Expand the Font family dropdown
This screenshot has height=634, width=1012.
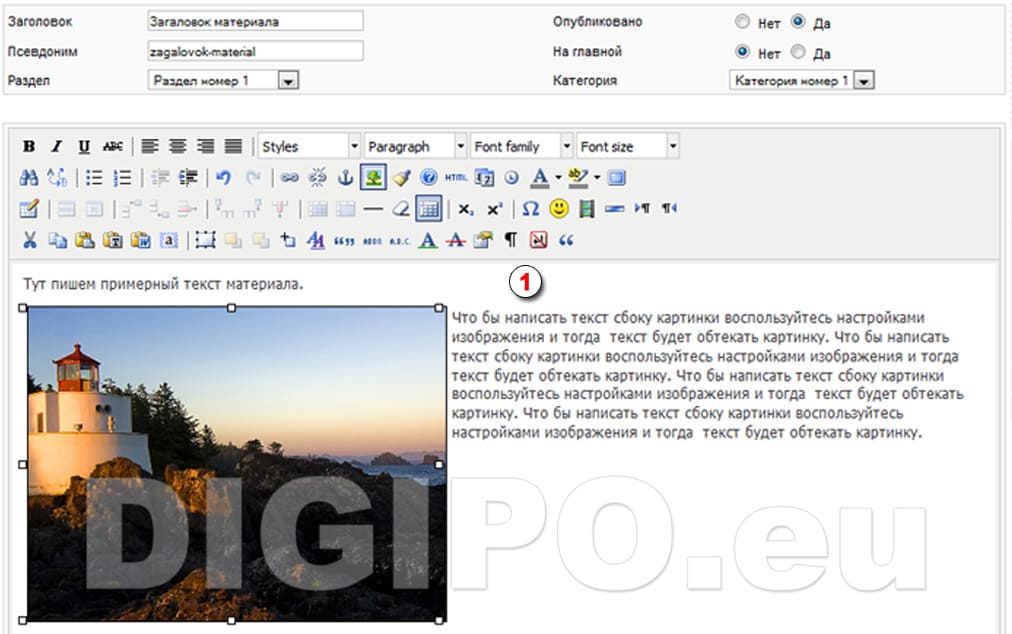[520, 147]
